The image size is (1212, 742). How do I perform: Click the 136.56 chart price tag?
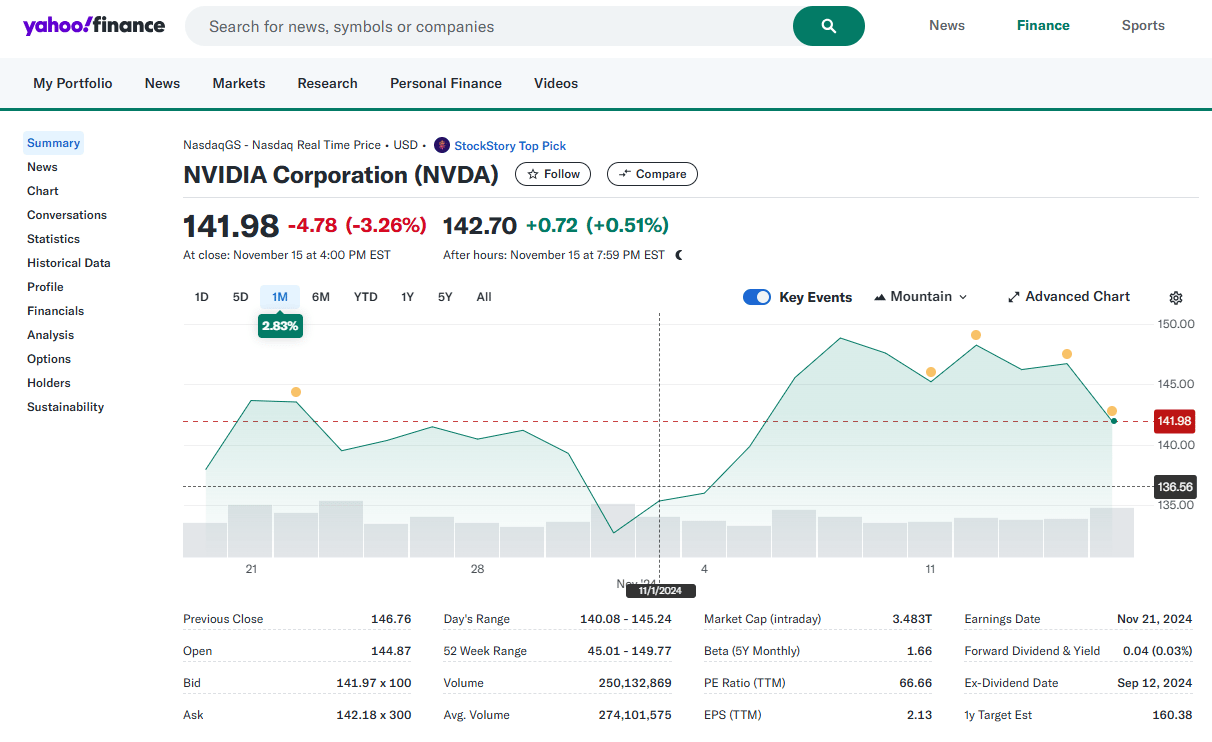click(1175, 487)
